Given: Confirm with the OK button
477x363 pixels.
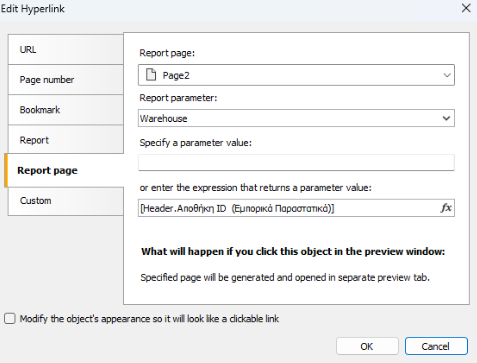Looking at the screenshot, I should point(367,346).
